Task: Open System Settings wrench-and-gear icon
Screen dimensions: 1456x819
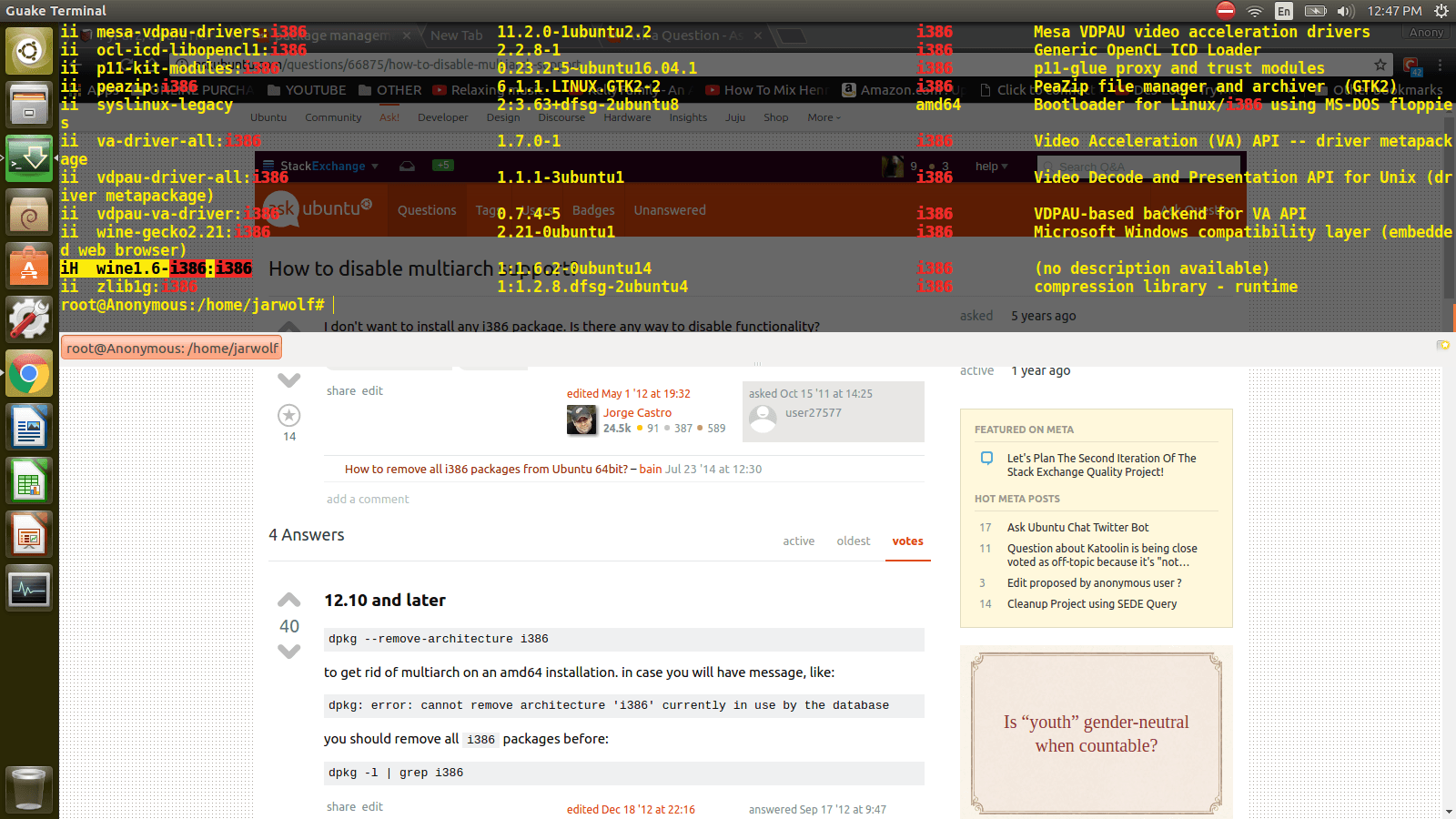Action: 29,319
